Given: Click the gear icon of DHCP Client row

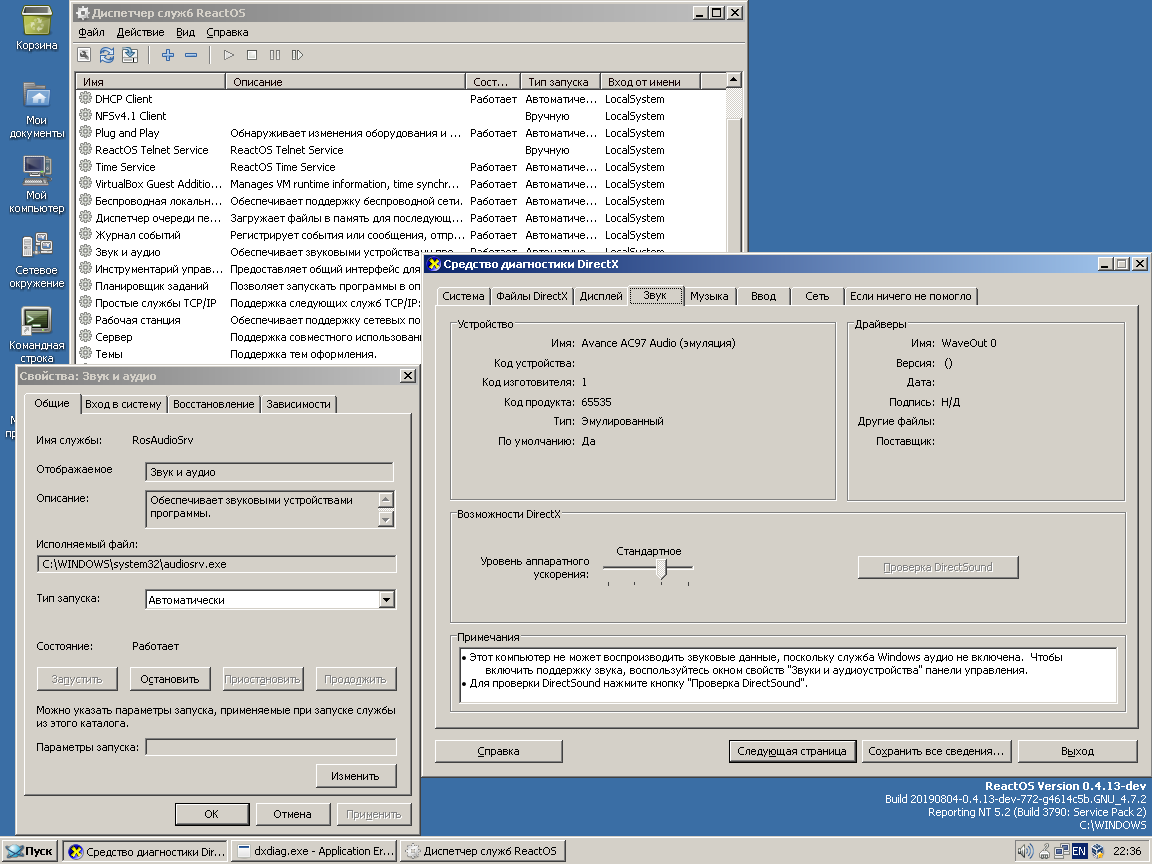Looking at the screenshot, I should (86, 98).
